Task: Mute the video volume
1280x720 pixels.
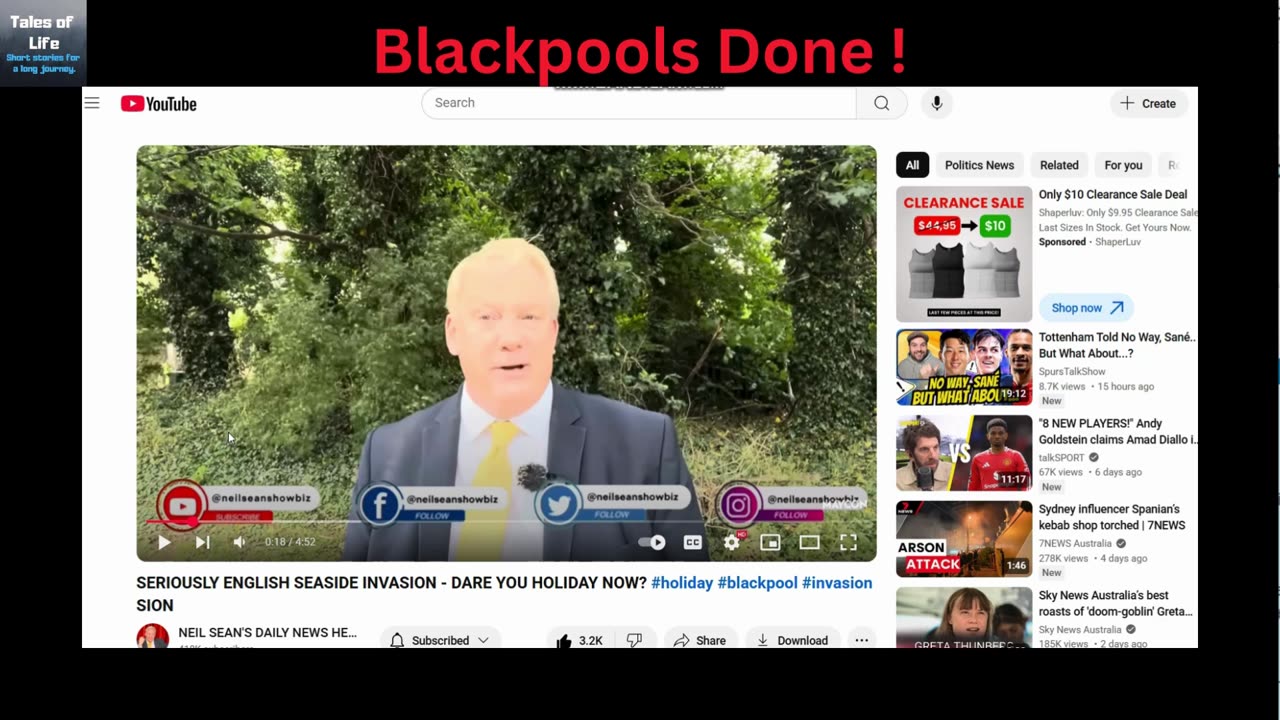Action: [x=240, y=542]
